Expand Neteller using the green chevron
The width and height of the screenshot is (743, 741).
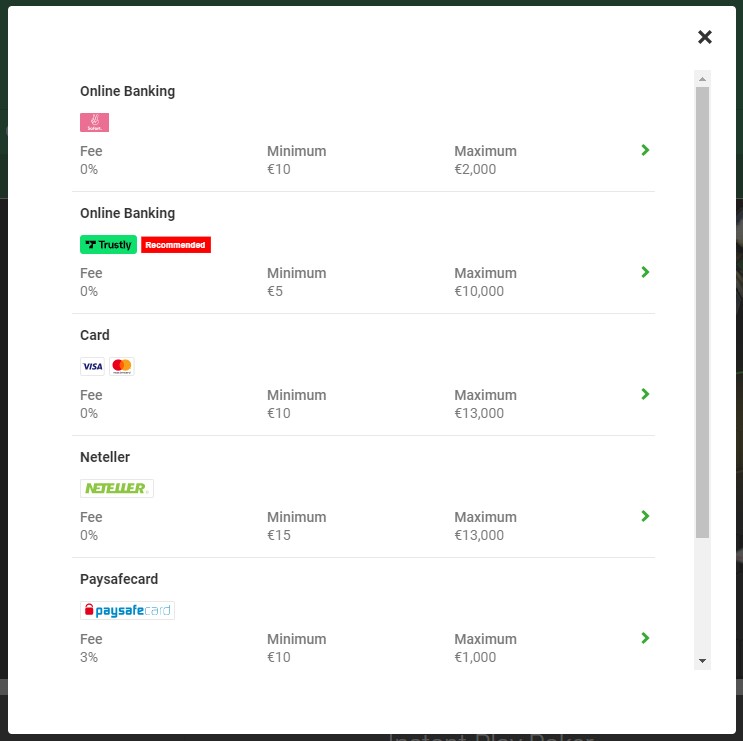pyautogui.click(x=645, y=516)
